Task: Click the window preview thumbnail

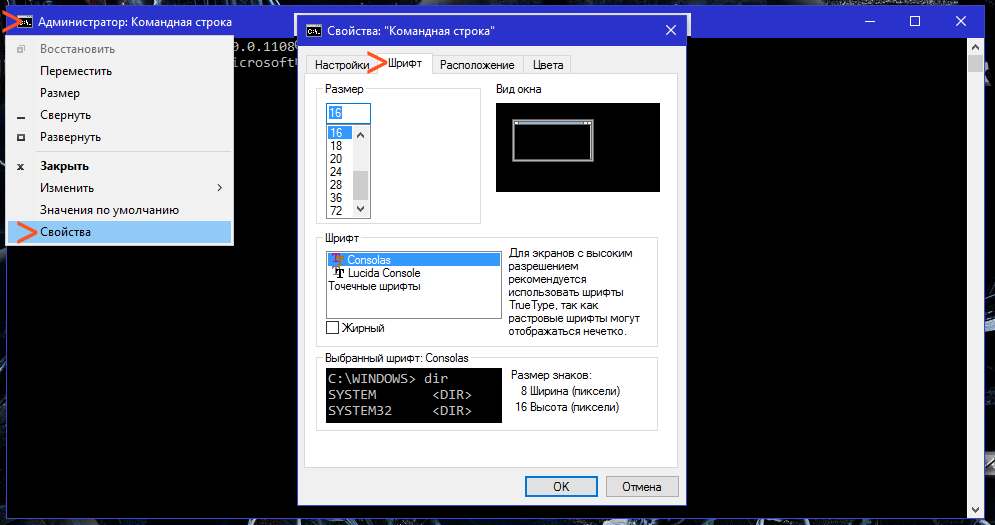Action: (x=577, y=147)
